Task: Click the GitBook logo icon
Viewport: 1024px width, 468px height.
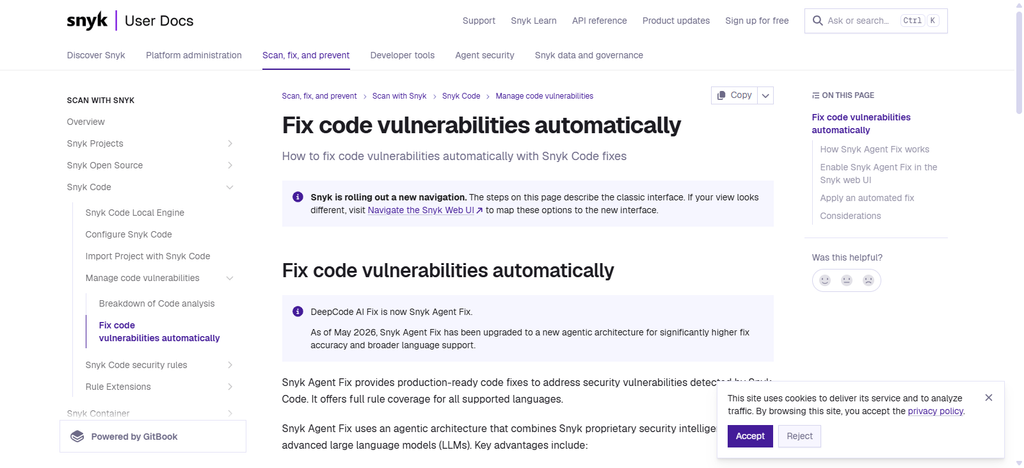Action: [78, 437]
